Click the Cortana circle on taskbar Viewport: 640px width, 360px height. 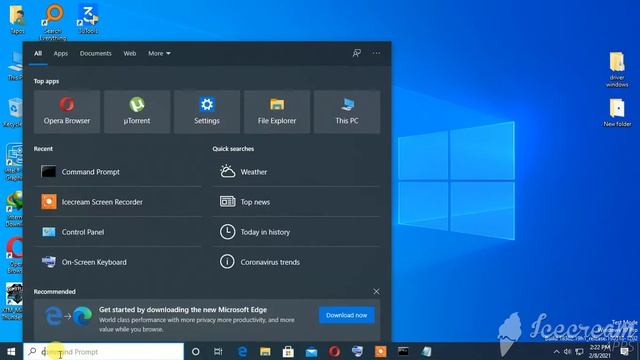click(x=196, y=351)
